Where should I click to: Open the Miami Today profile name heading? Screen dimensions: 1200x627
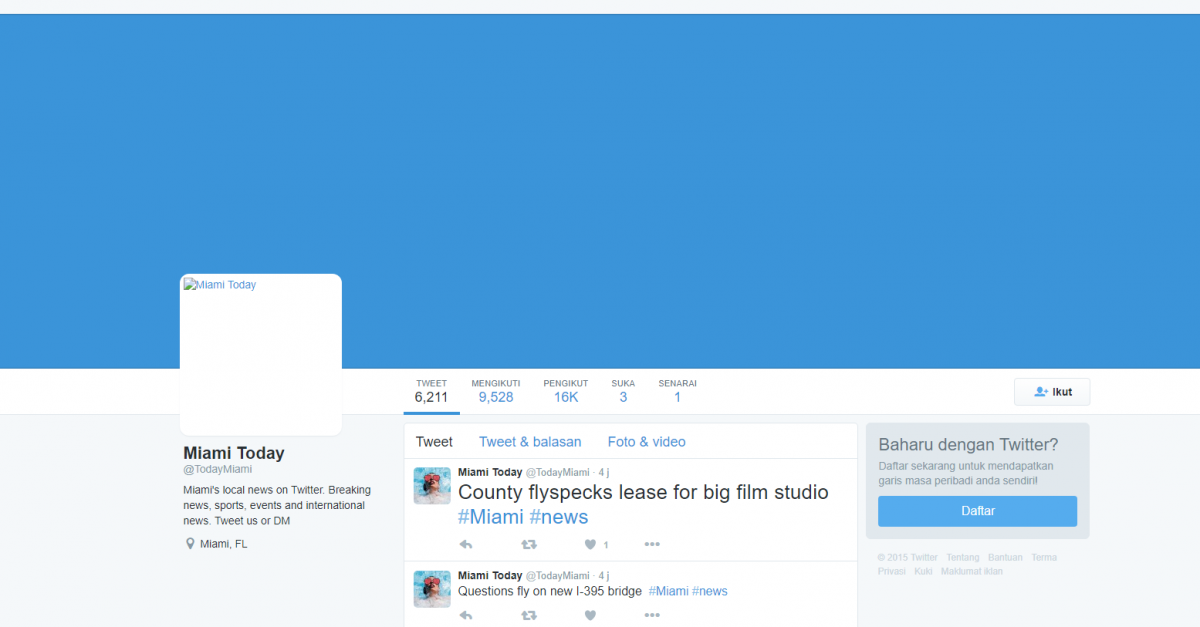234,453
